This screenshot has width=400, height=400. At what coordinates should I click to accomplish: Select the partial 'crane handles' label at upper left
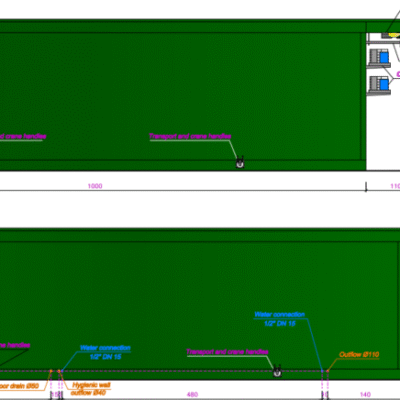click(23, 136)
